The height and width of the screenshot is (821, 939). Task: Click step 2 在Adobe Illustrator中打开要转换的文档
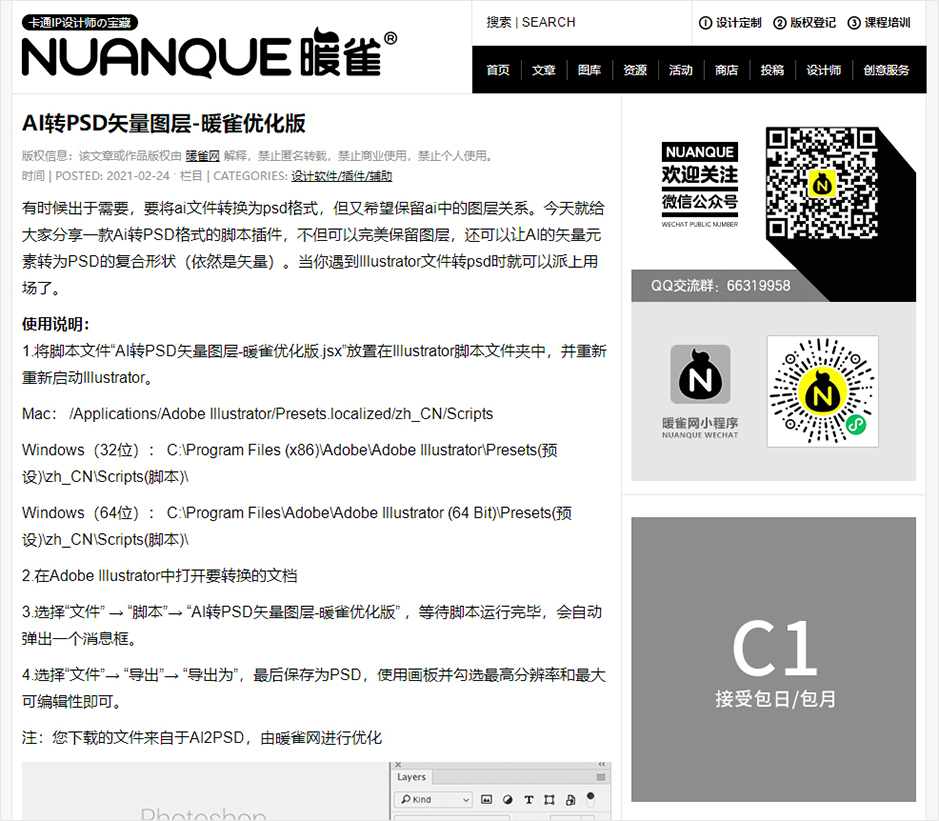[159, 575]
